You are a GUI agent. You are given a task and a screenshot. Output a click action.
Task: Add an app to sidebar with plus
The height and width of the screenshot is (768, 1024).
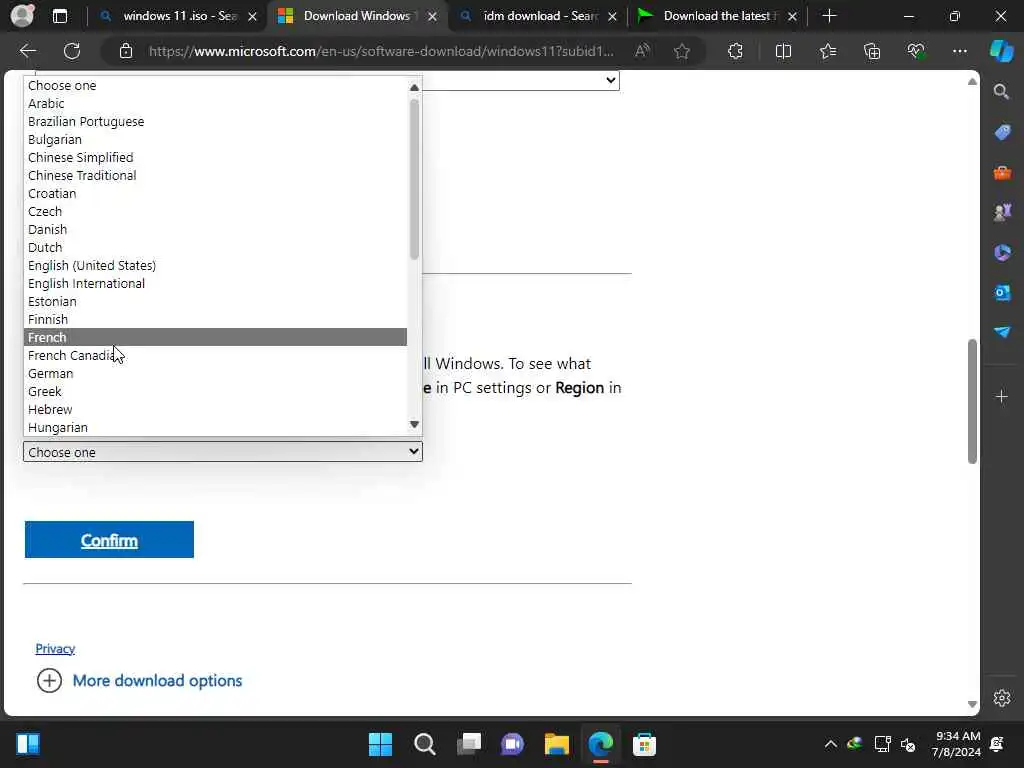pyautogui.click(x=1001, y=396)
